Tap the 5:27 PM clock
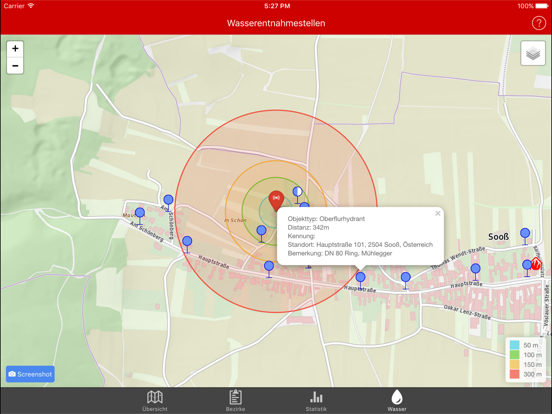The image size is (552, 414). pos(277,6)
